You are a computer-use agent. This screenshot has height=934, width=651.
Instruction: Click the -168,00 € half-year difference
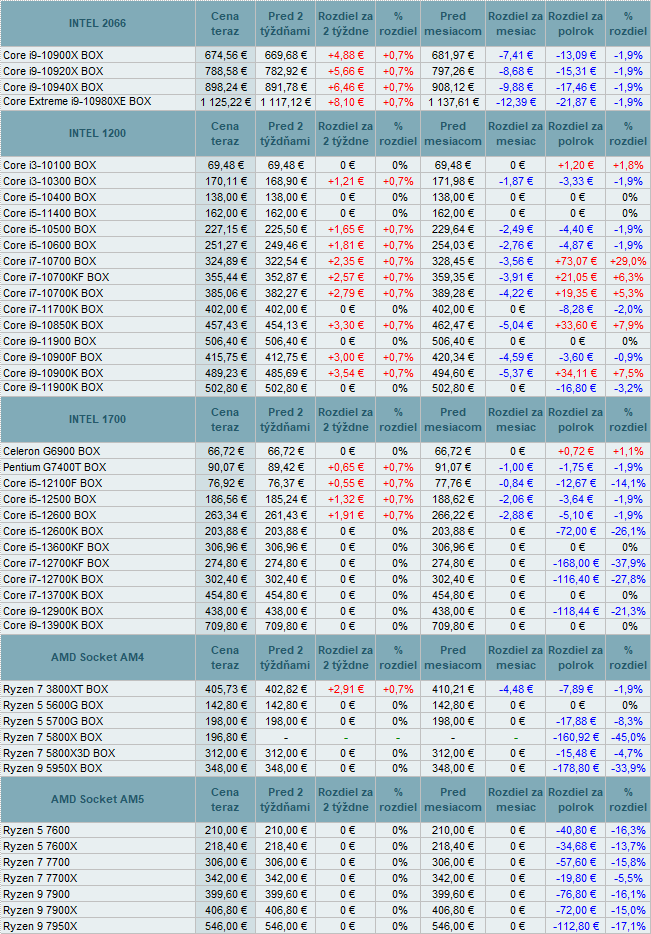click(x=575, y=563)
